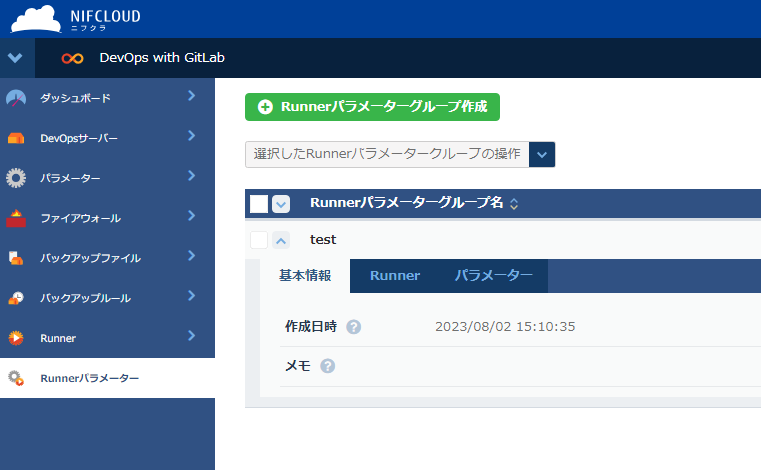Click the plus icon on the create button

[265, 107]
